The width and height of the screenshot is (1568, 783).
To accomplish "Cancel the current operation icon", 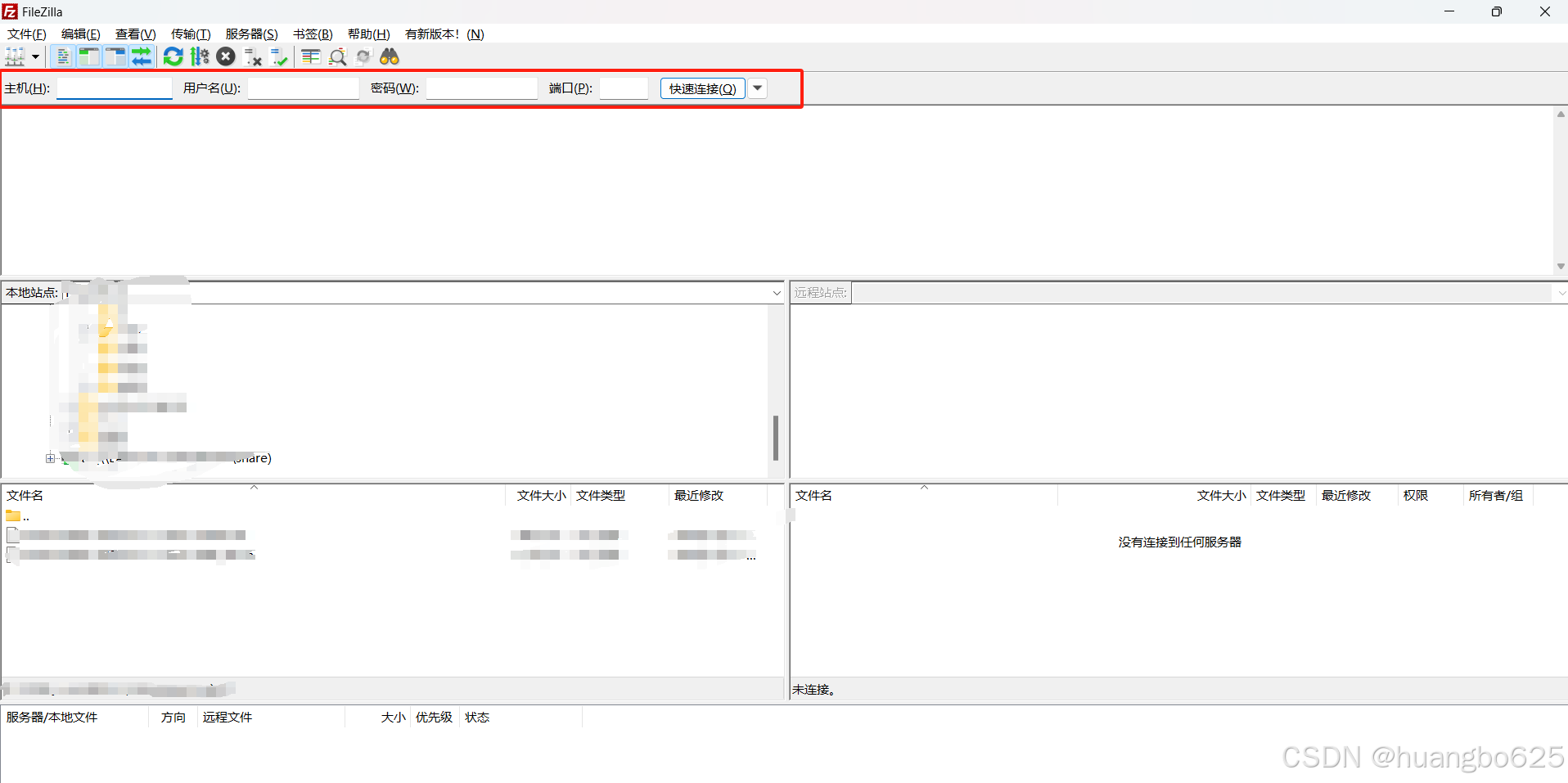I will [x=226, y=56].
